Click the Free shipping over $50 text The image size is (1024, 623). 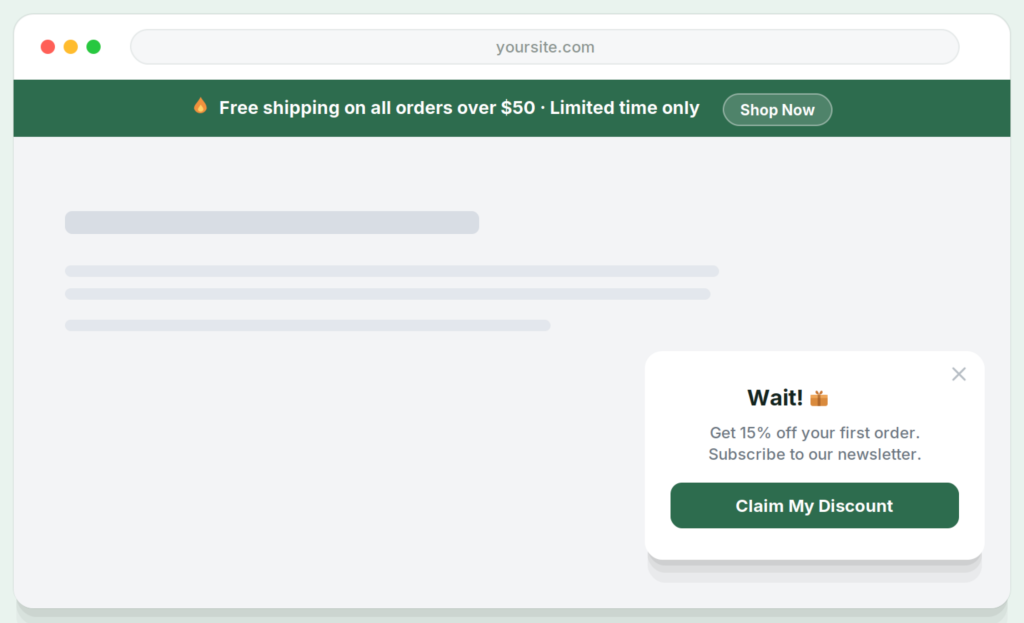(377, 108)
